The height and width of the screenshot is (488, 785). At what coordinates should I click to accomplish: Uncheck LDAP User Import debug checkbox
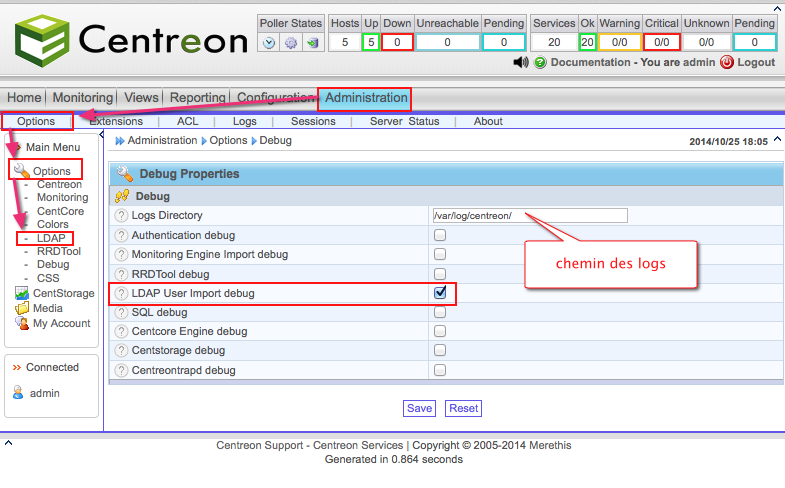[440, 293]
